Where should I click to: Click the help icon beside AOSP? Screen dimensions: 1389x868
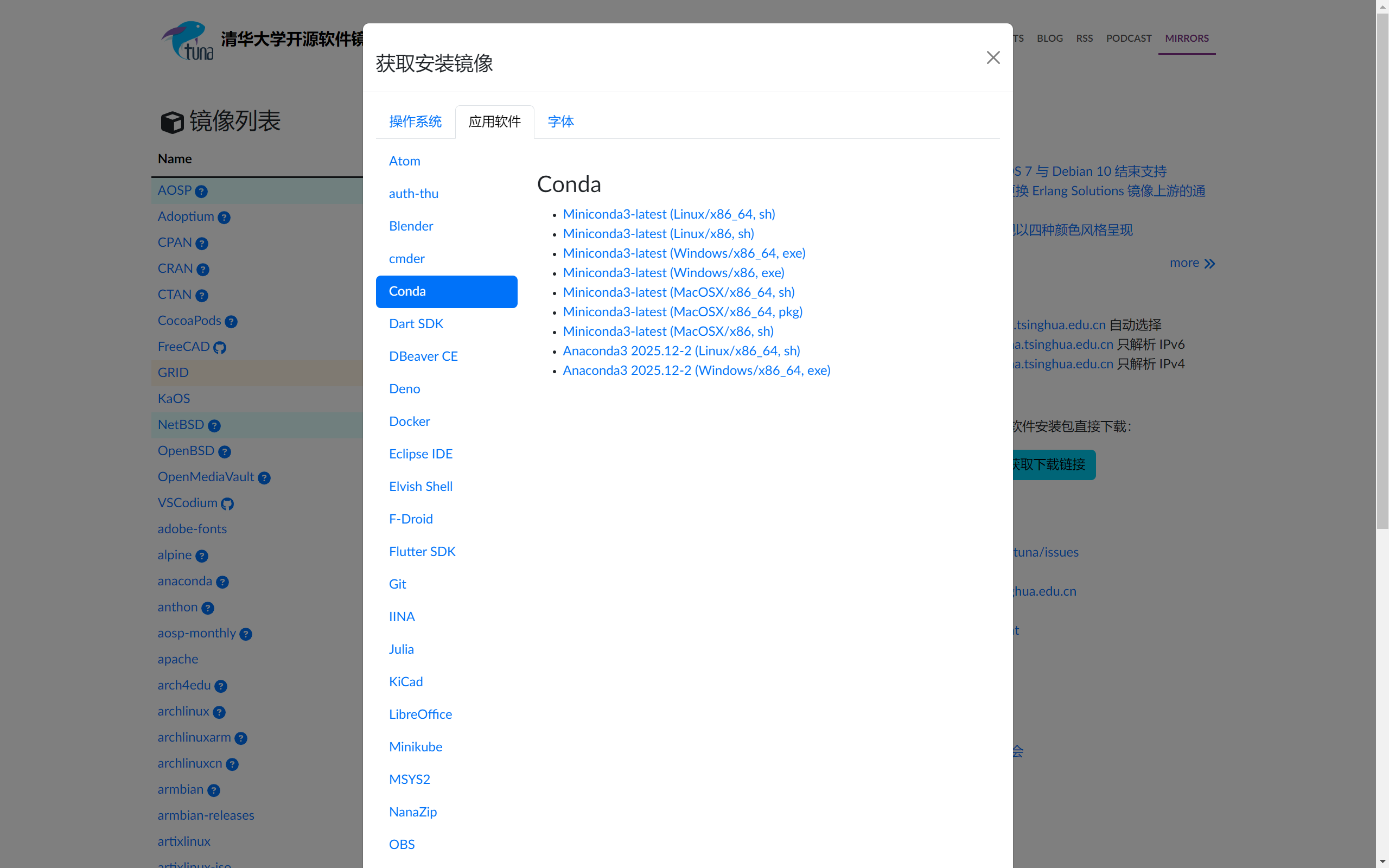click(200, 192)
